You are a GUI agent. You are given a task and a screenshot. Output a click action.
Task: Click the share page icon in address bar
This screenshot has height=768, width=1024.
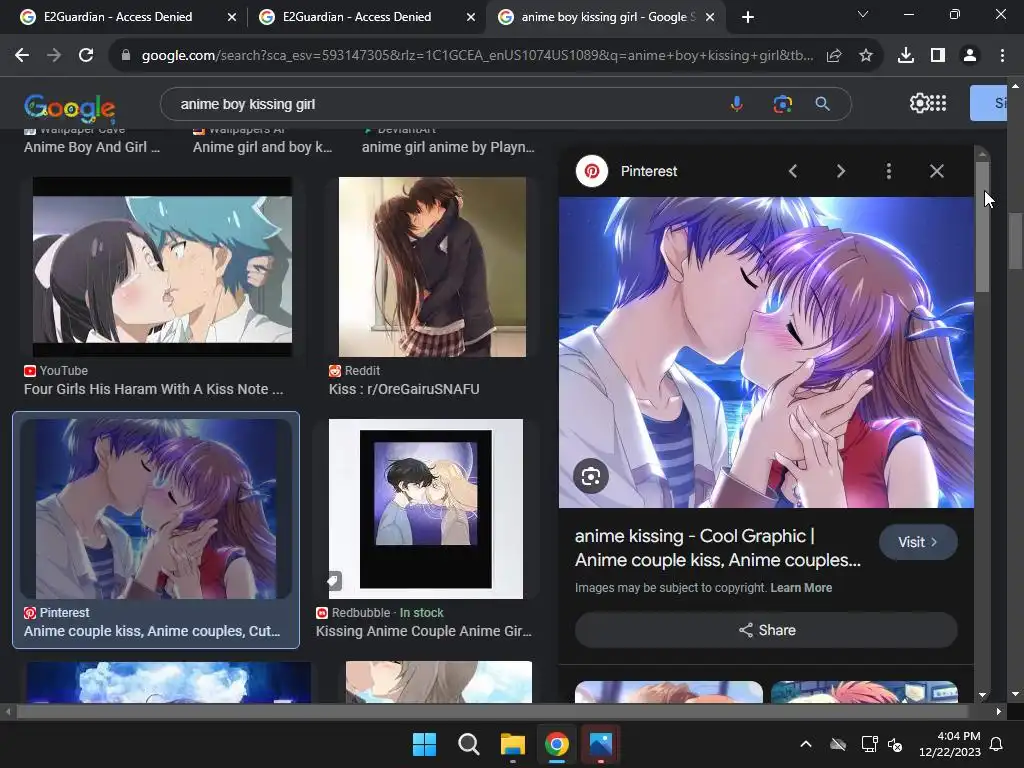(x=834, y=56)
